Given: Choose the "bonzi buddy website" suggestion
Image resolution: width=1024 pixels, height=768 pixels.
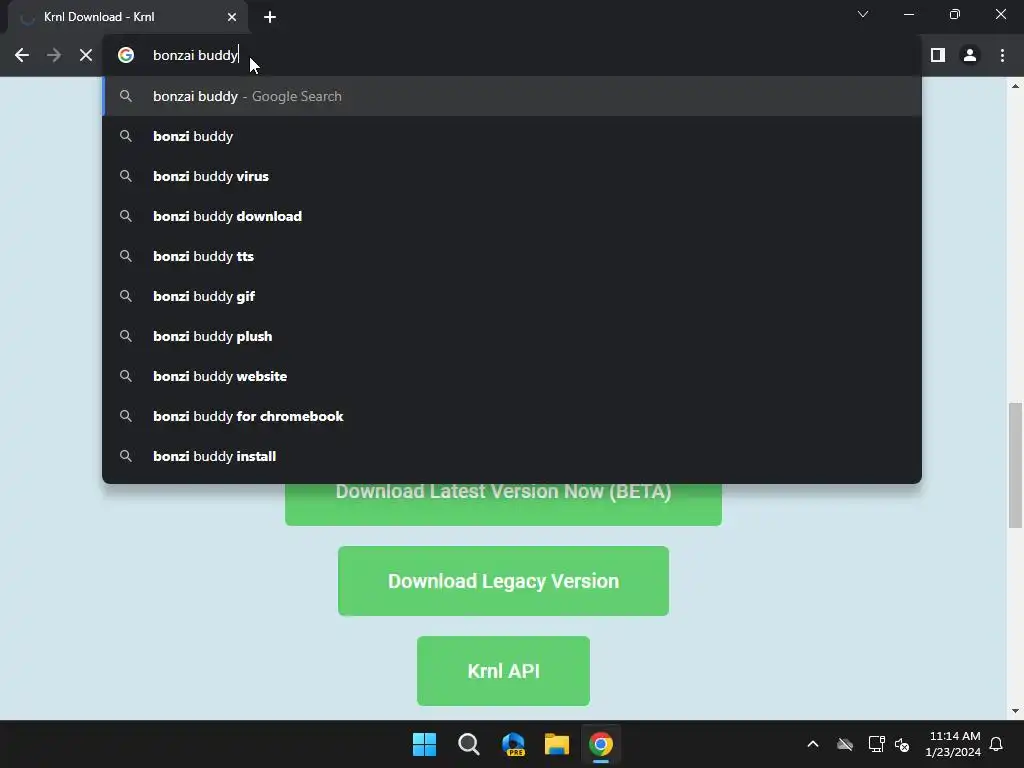Looking at the screenshot, I should [512, 376].
